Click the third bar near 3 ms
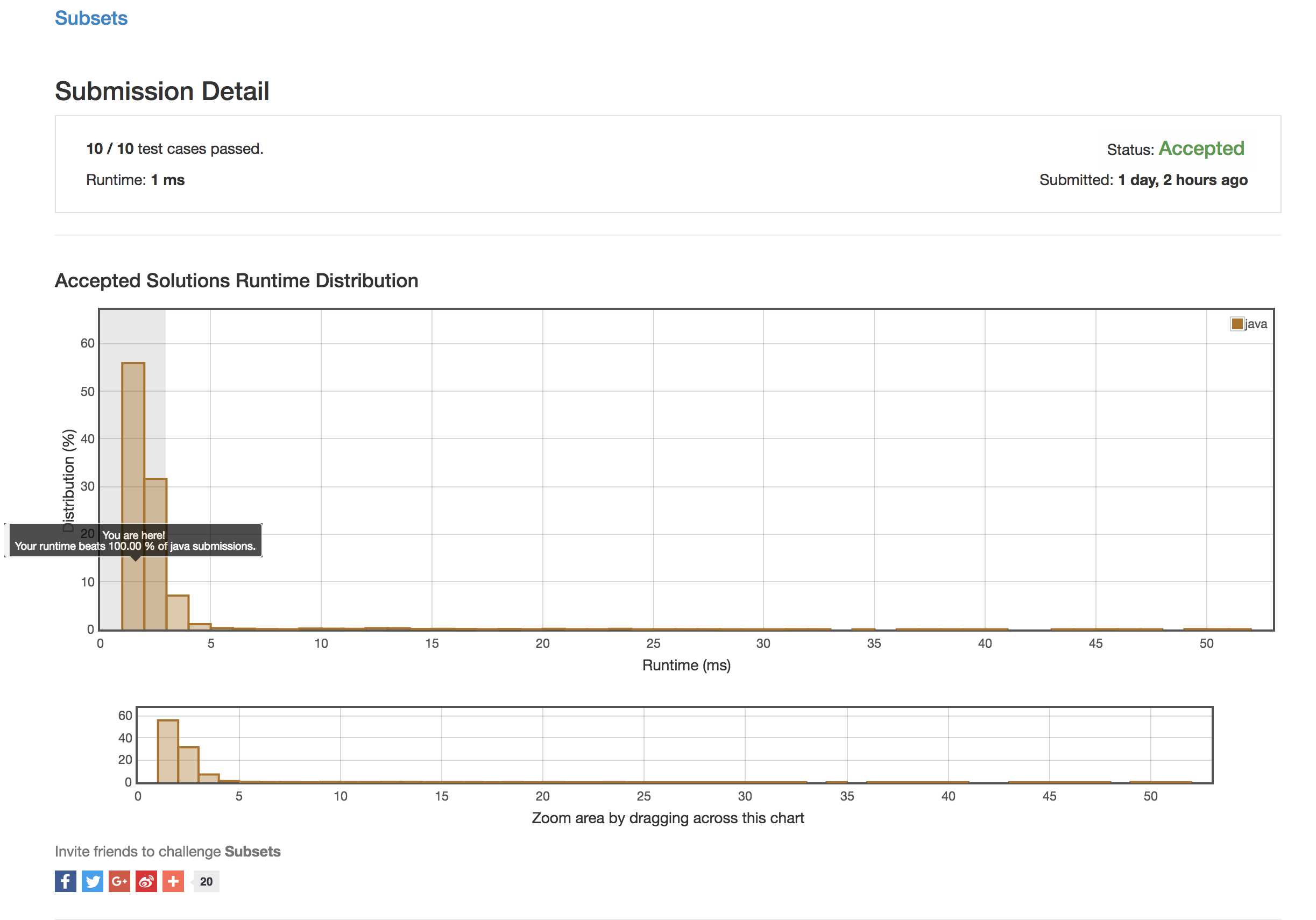The image size is (1316, 920). [x=178, y=612]
